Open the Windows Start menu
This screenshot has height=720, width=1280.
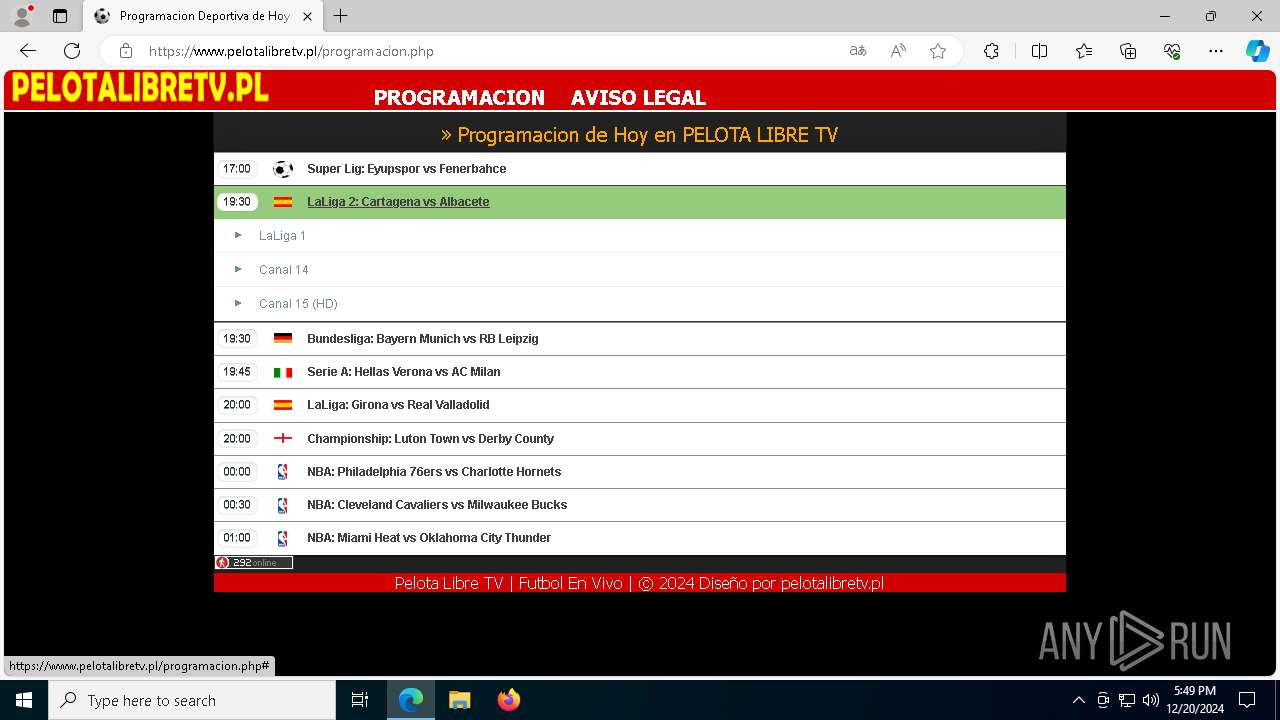tap(24, 700)
